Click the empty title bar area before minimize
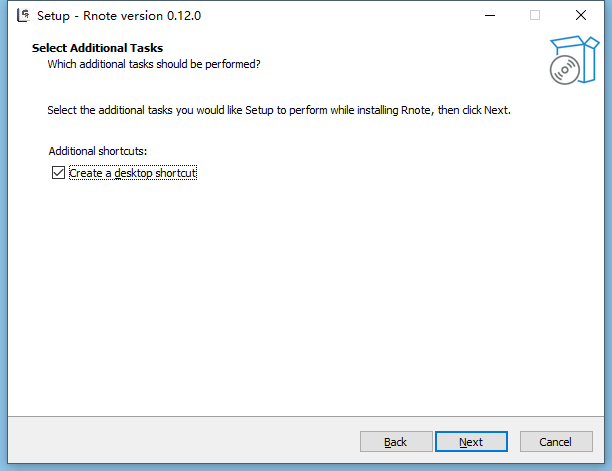The width and height of the screenshot is (612, 471). [350, 15]
